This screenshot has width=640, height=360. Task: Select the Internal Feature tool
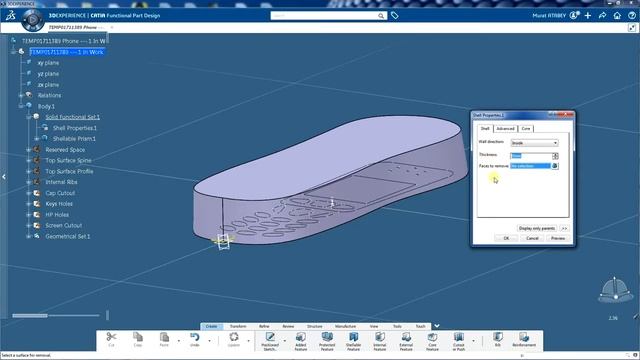tap(380, 340)
